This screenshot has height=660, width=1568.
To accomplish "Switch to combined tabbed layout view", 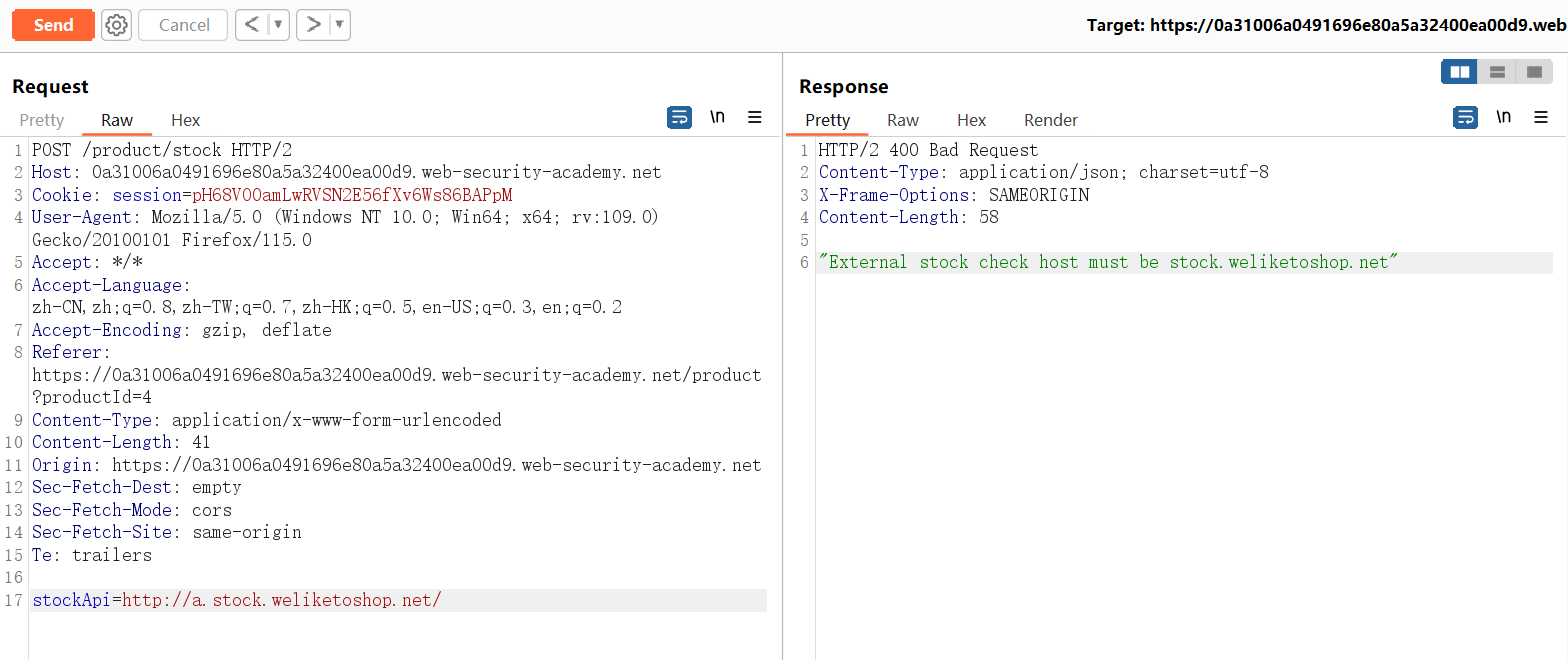I will (1534, 72).
